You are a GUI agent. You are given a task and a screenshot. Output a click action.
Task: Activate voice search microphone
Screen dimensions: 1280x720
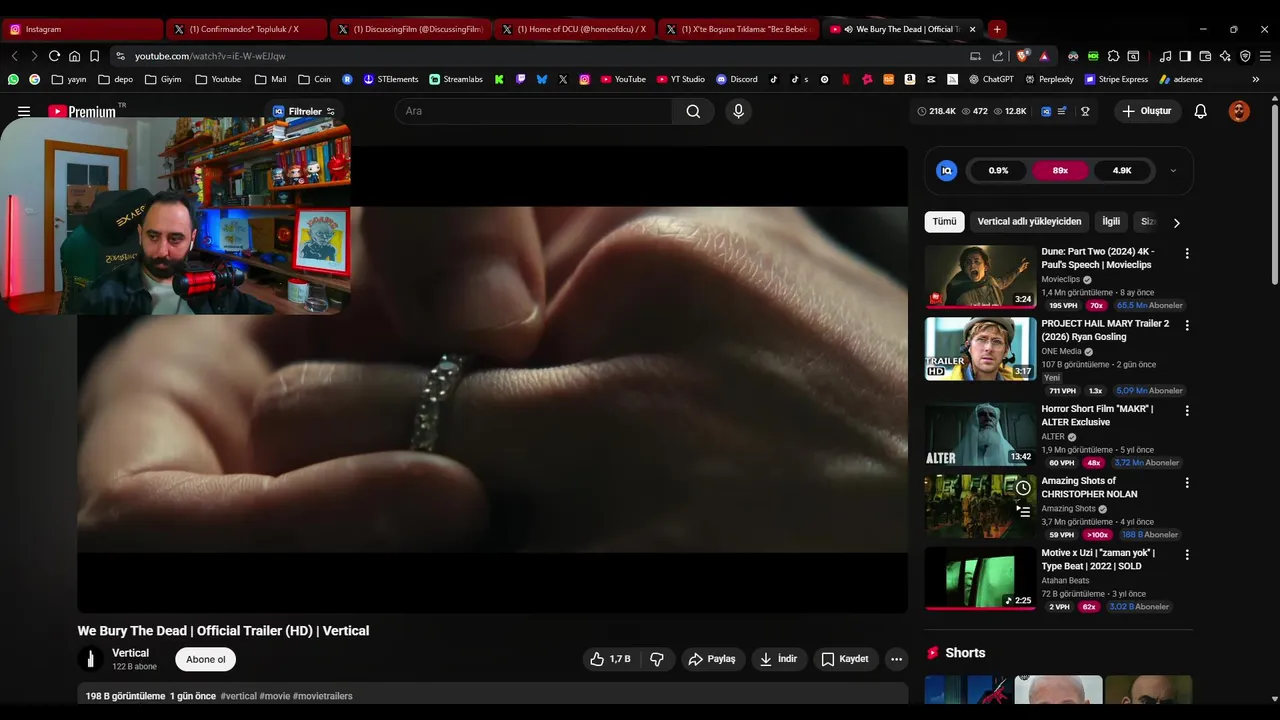pyautogui.click(x=738, y=111)
